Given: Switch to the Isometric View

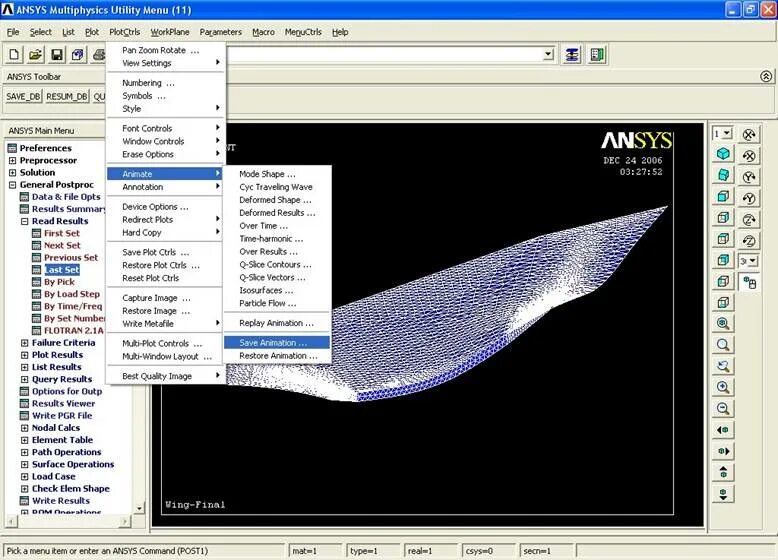Looking at the screenshot, I should (723, 154).
